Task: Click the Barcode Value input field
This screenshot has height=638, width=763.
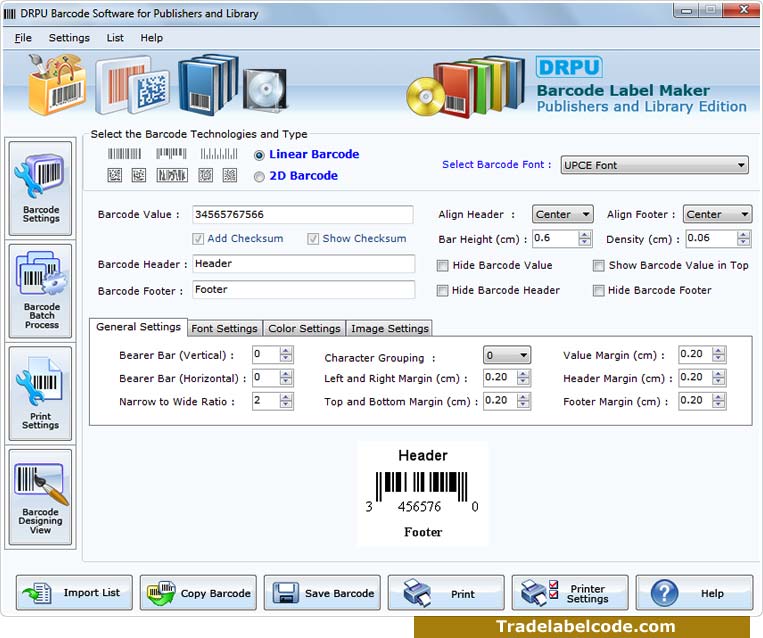Action: (303, 215)
